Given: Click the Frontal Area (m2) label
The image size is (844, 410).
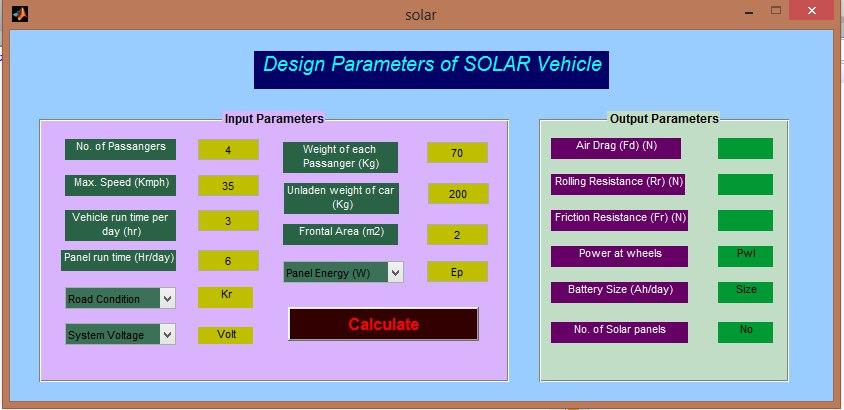Looking at the screenshot, I should pyautogui.click(x=340, y=234).
